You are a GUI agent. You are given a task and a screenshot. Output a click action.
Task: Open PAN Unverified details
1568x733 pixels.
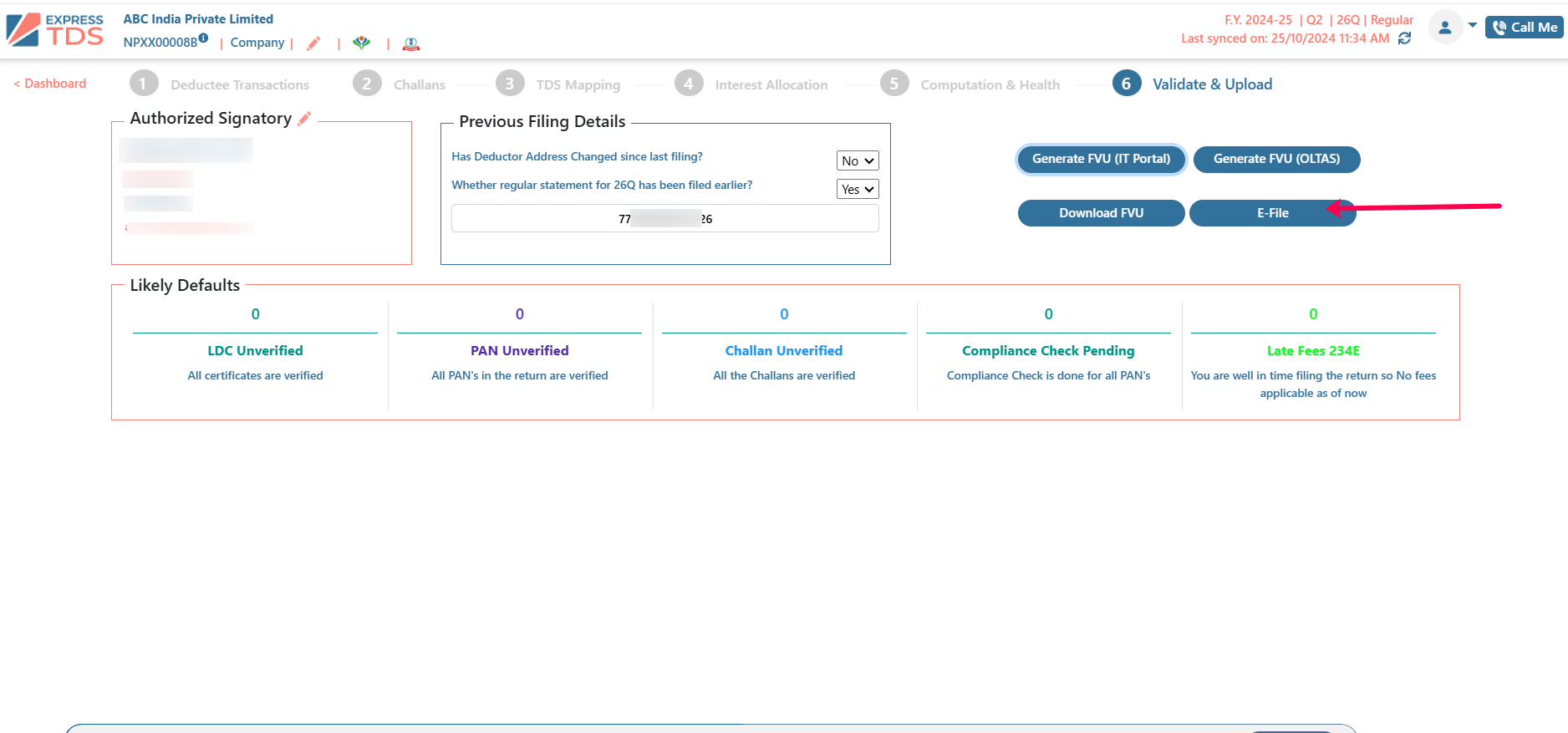point(520,351)
